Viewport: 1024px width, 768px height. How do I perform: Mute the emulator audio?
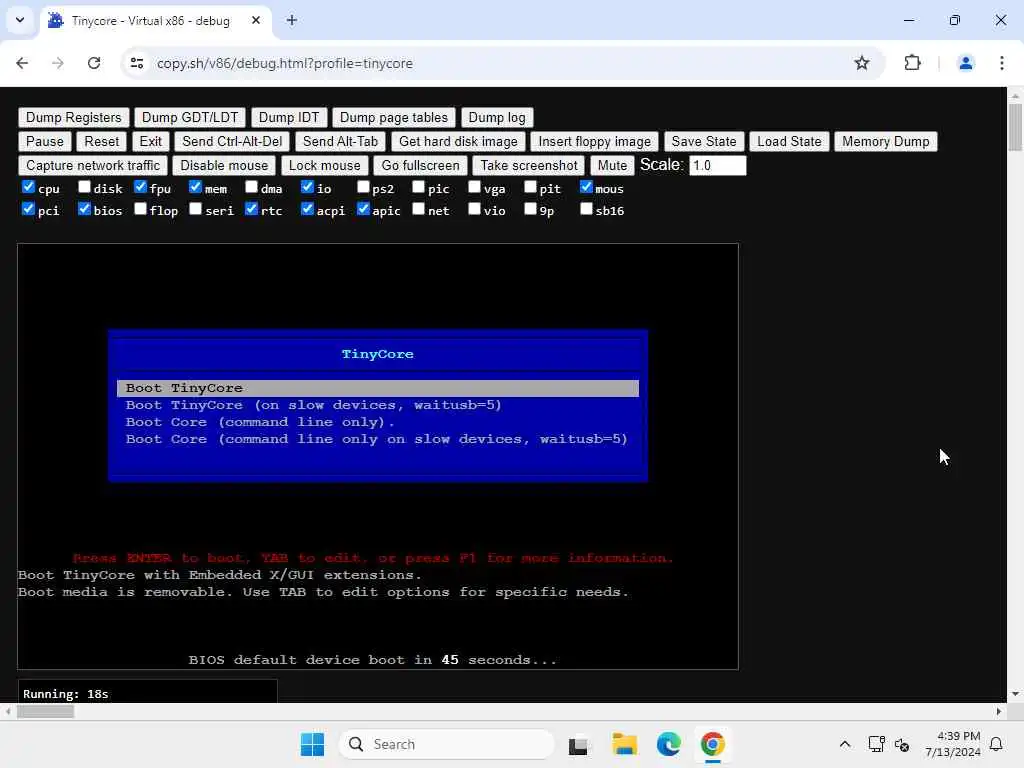coord(612,166)
